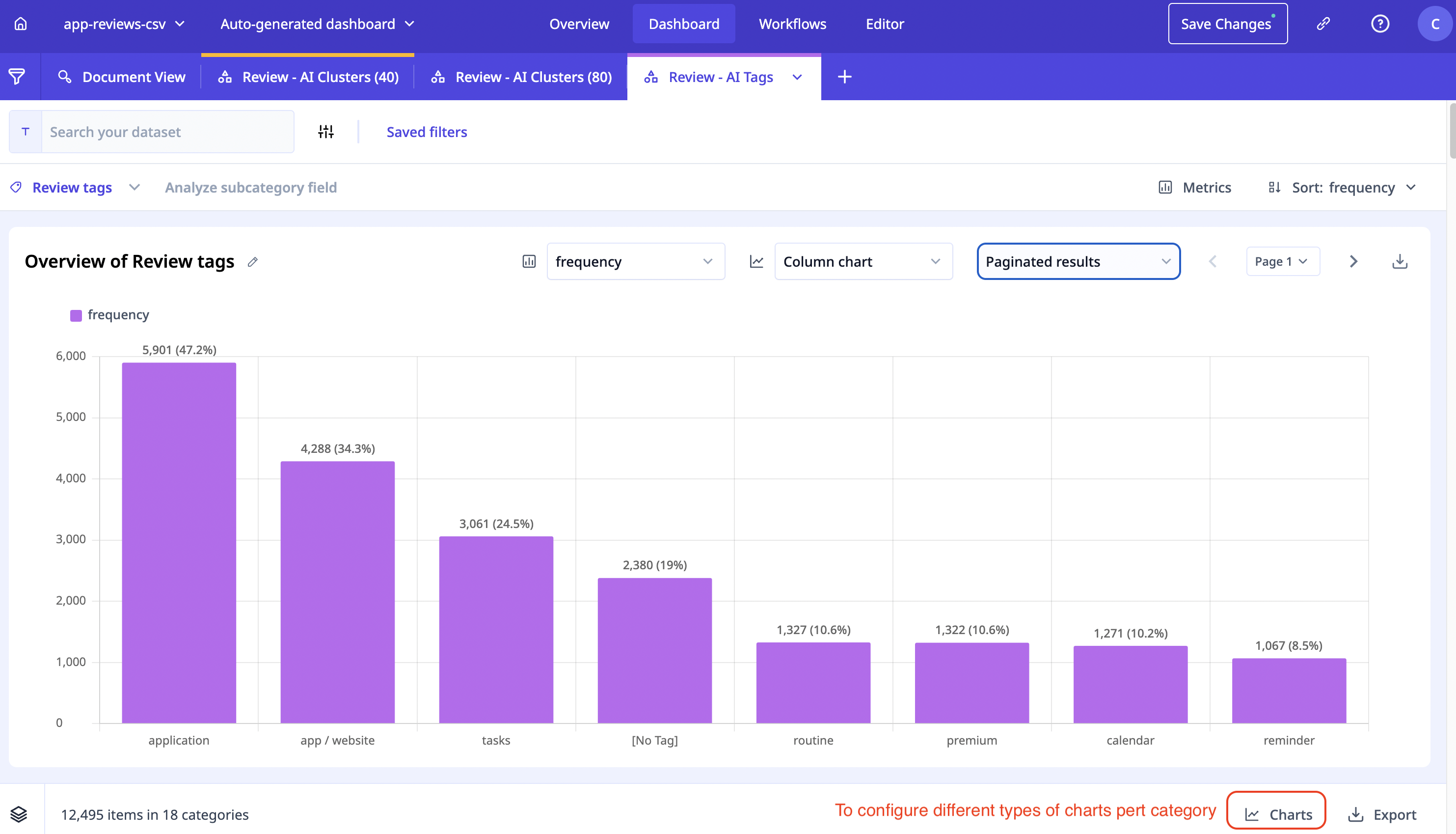Screen dimensions: 1456x834
Task: Edit chart title pencil icon
Action: [x=252, y=262]
